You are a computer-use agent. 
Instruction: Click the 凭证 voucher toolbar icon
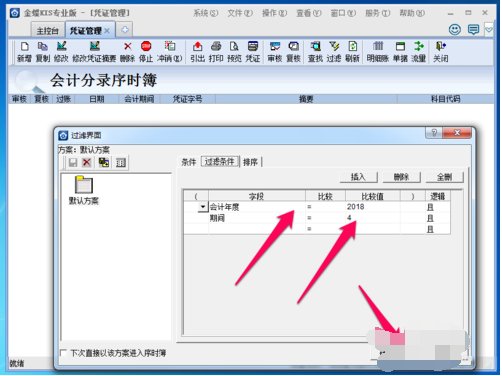coord(253,52)
